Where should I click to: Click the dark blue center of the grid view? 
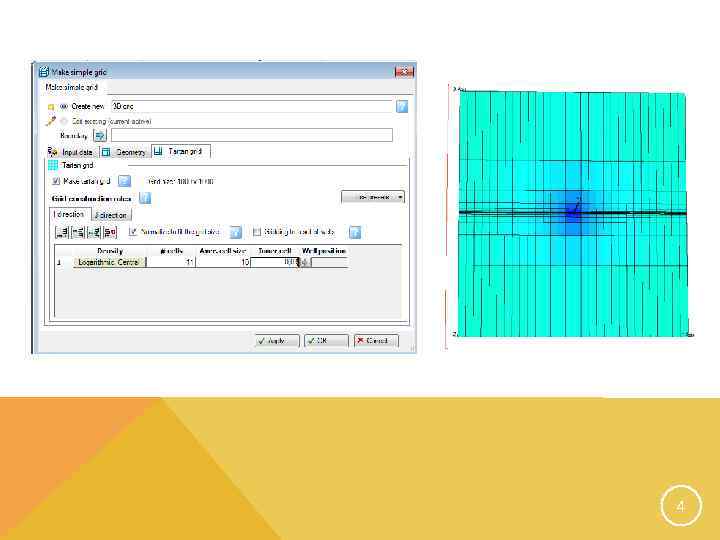coord(574,213)
